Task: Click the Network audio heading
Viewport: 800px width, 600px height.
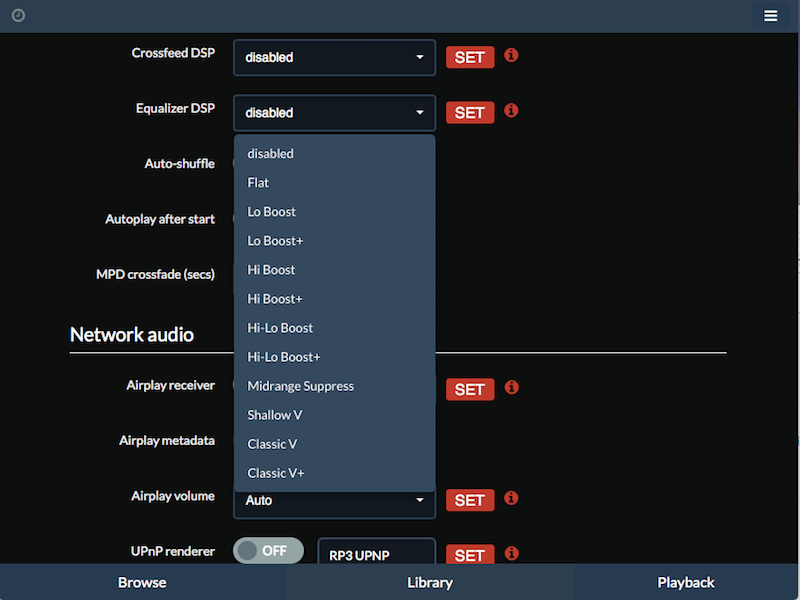Action: [x=132, y=335]
